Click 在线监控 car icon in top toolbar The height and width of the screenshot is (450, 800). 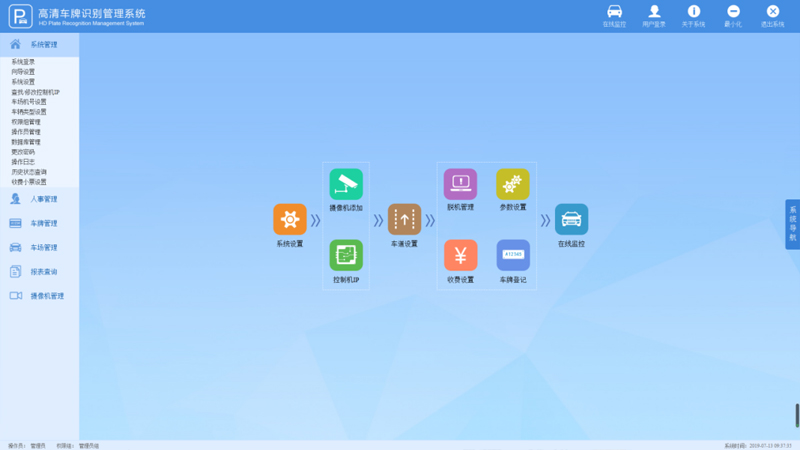[x=614, y=14]
